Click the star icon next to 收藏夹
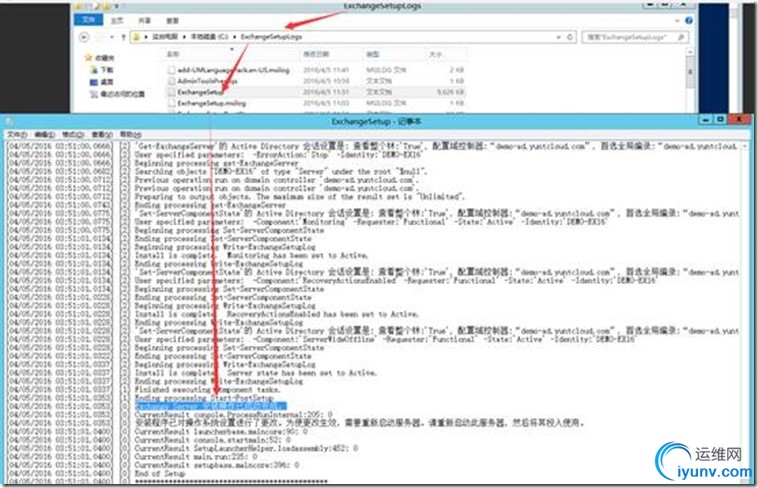 coord(88,58)
